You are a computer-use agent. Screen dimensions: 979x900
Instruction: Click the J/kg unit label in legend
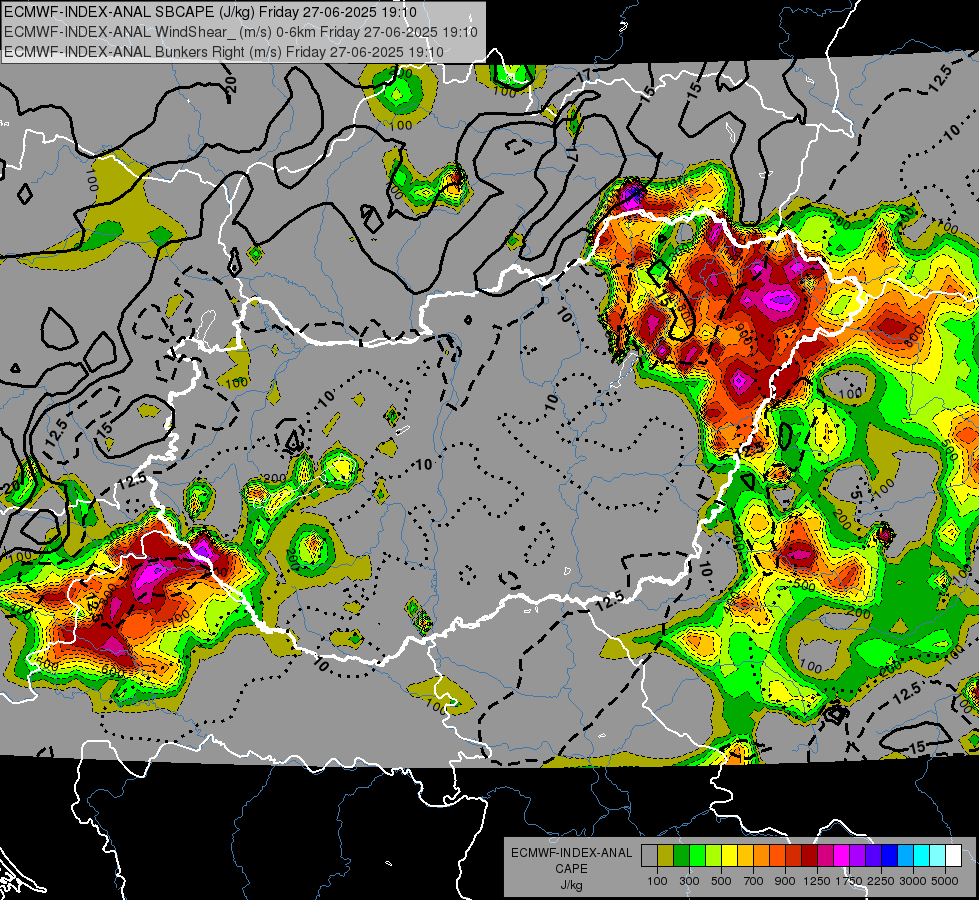click(571, 885)
